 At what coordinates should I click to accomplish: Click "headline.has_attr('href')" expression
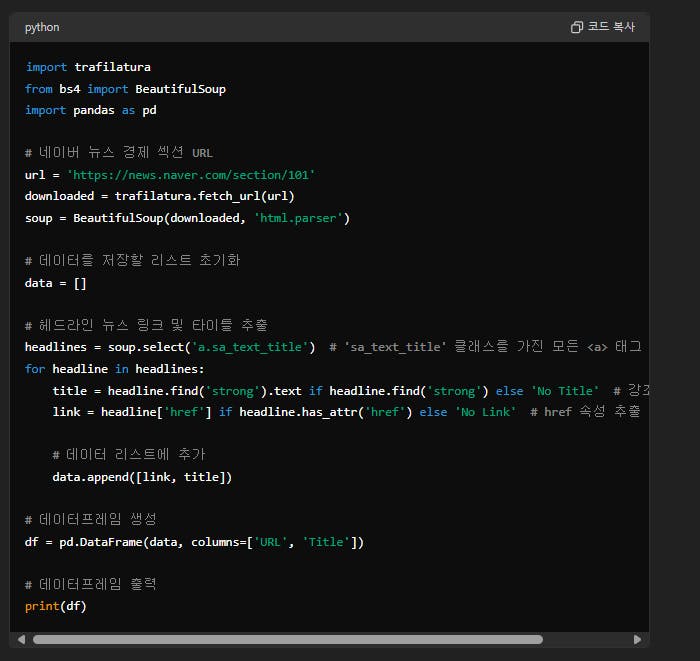tap(325, 412)
